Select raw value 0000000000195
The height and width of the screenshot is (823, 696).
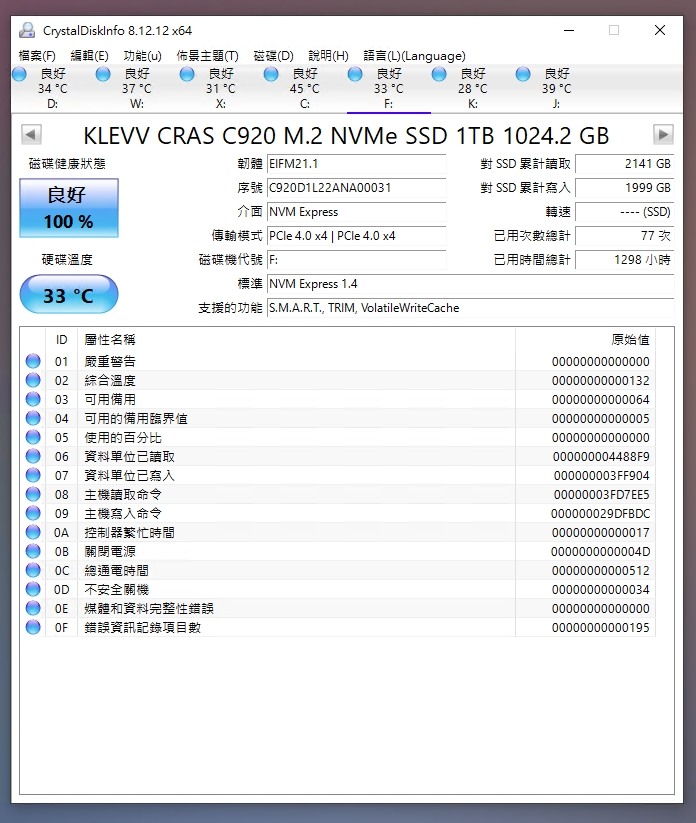tap(601, 628)
